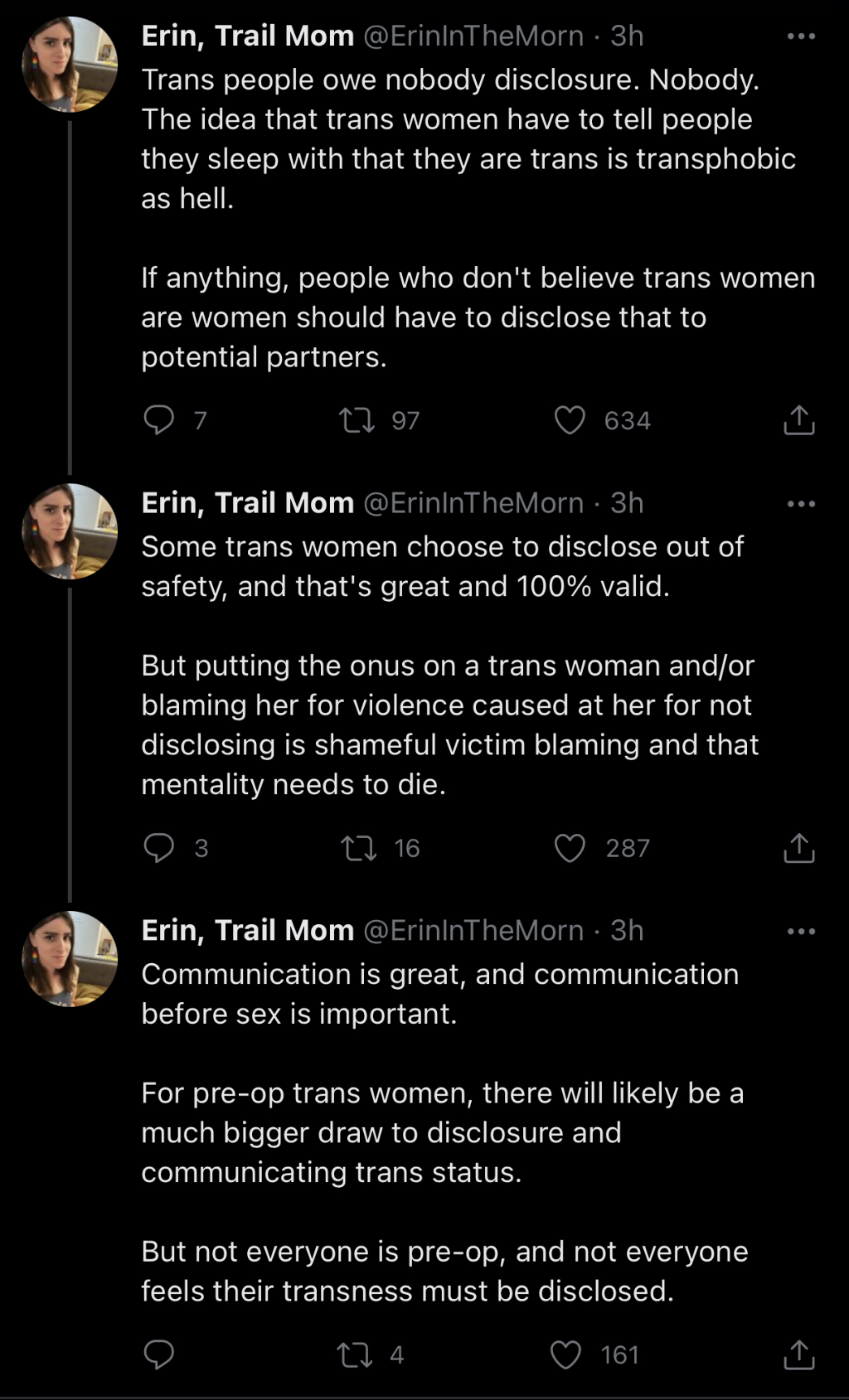The image size is (849, 1400).
Task: Reply to the first tweet with 7 replies
Action: click(x=158, y=420)
